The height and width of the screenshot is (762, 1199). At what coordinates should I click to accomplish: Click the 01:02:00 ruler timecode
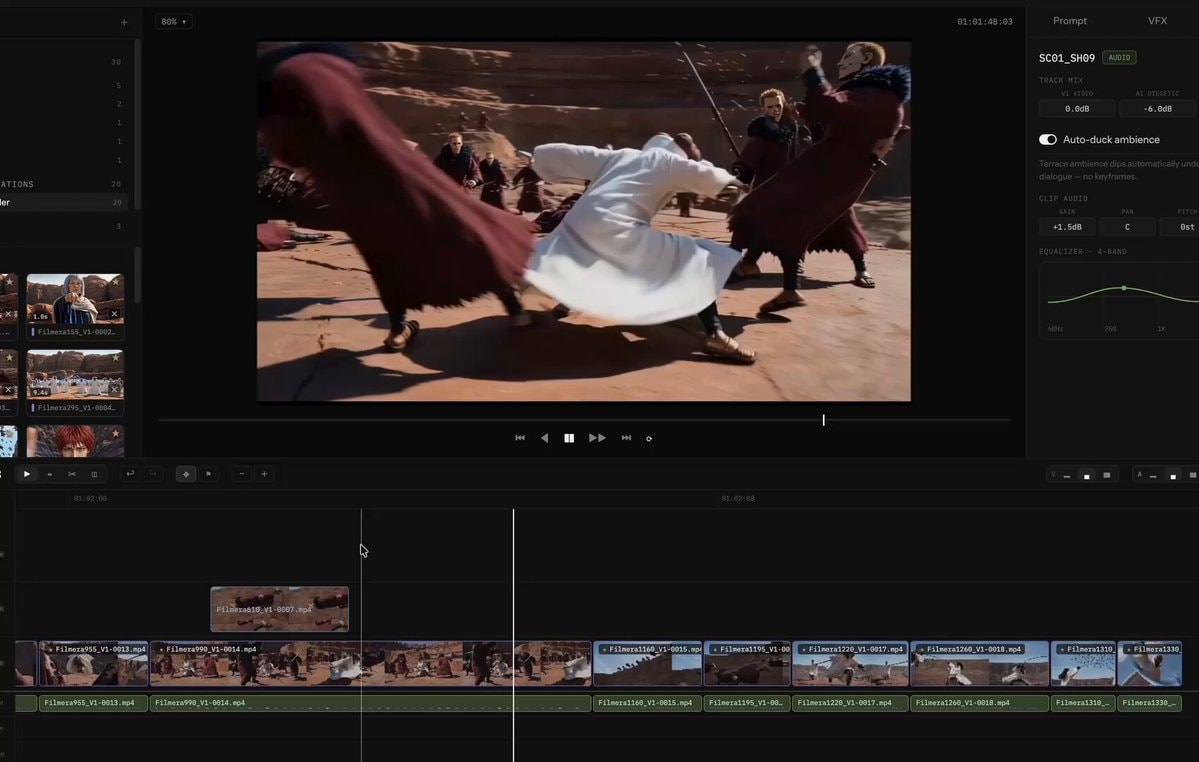click(90, 498)
